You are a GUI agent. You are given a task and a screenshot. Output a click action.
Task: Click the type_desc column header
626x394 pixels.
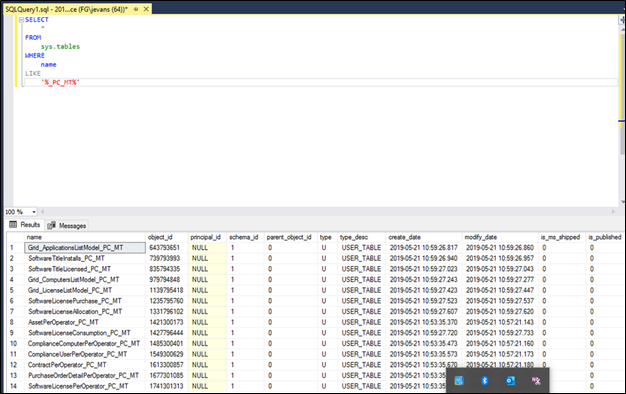361,237
